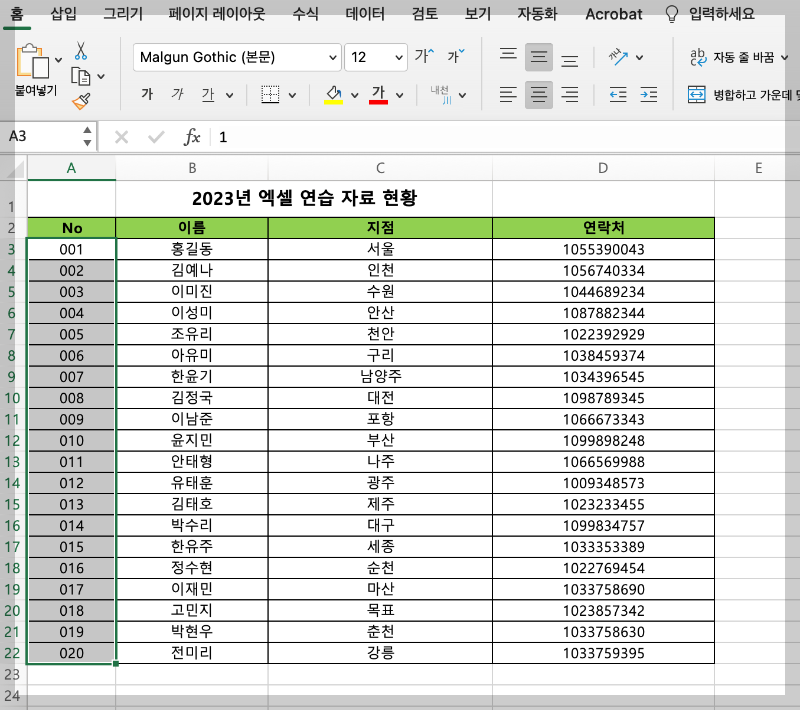Click the fx insert function icon
The height and width of the screenshot is (710, 800).
192,138
